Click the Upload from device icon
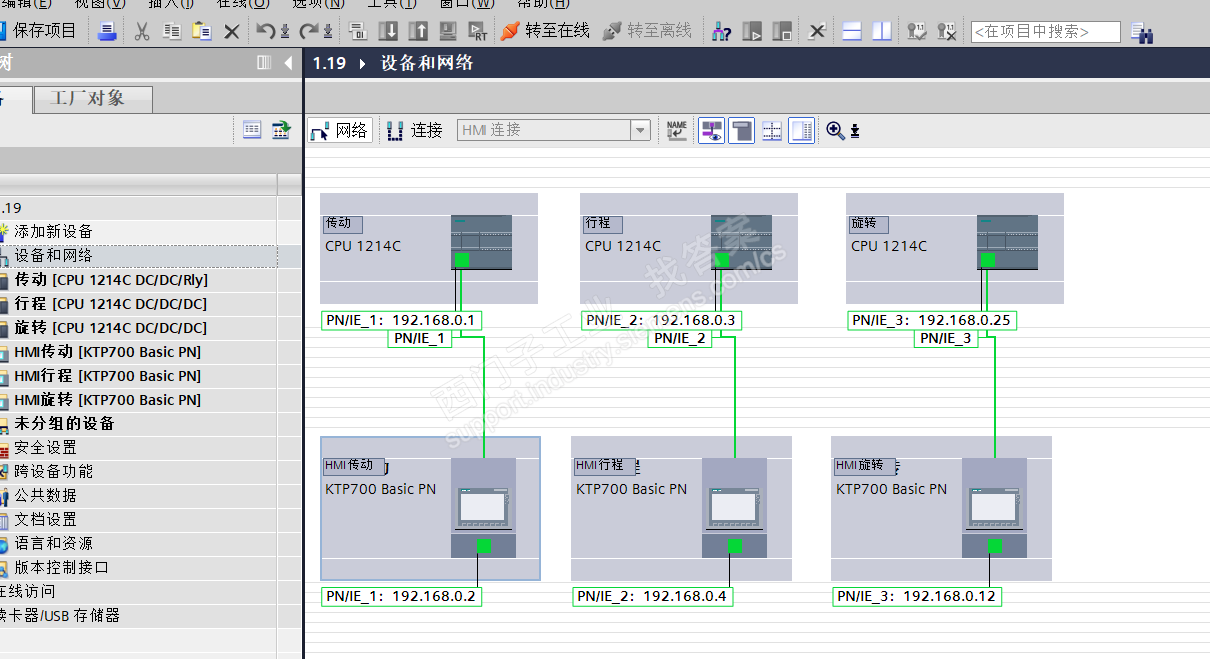Viewport: 1210px width, 659px height. click(419, 31)
